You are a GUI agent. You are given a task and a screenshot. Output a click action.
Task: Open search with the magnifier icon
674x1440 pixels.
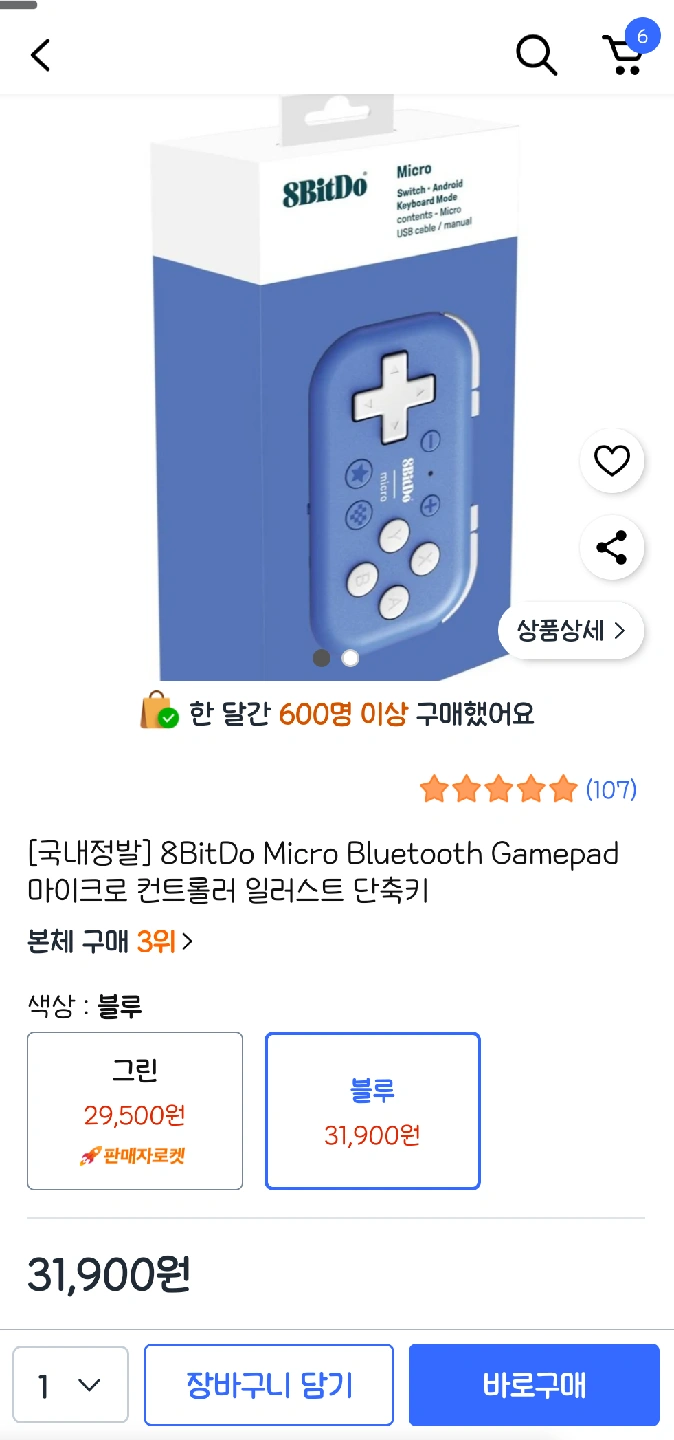point(536,55)
